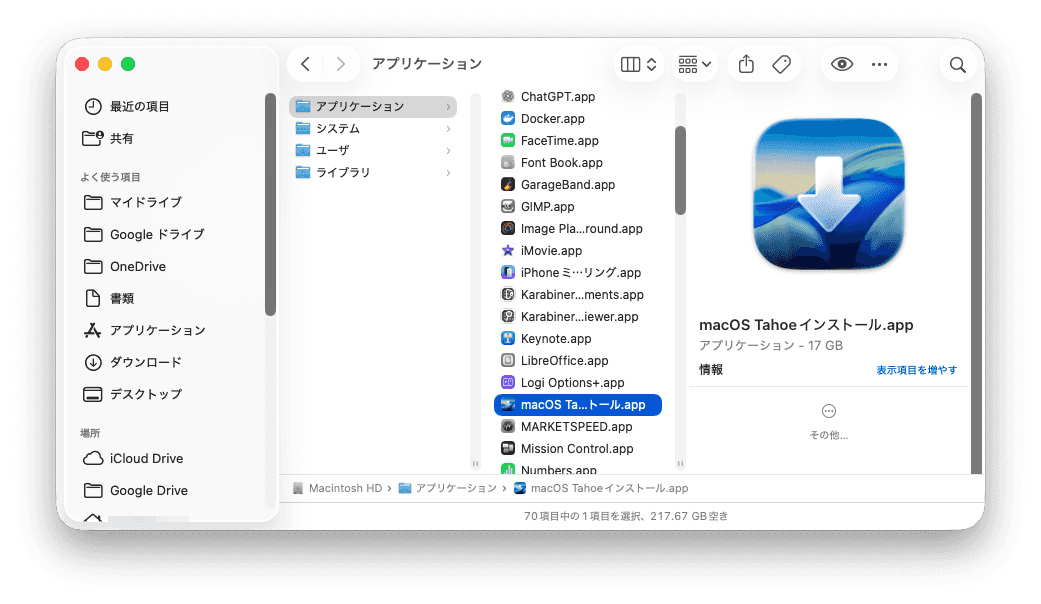Select iCloud Drive in sidebar
This screenshot has height=604, width=1041.
pyautogui.click(x=146, y=458)
